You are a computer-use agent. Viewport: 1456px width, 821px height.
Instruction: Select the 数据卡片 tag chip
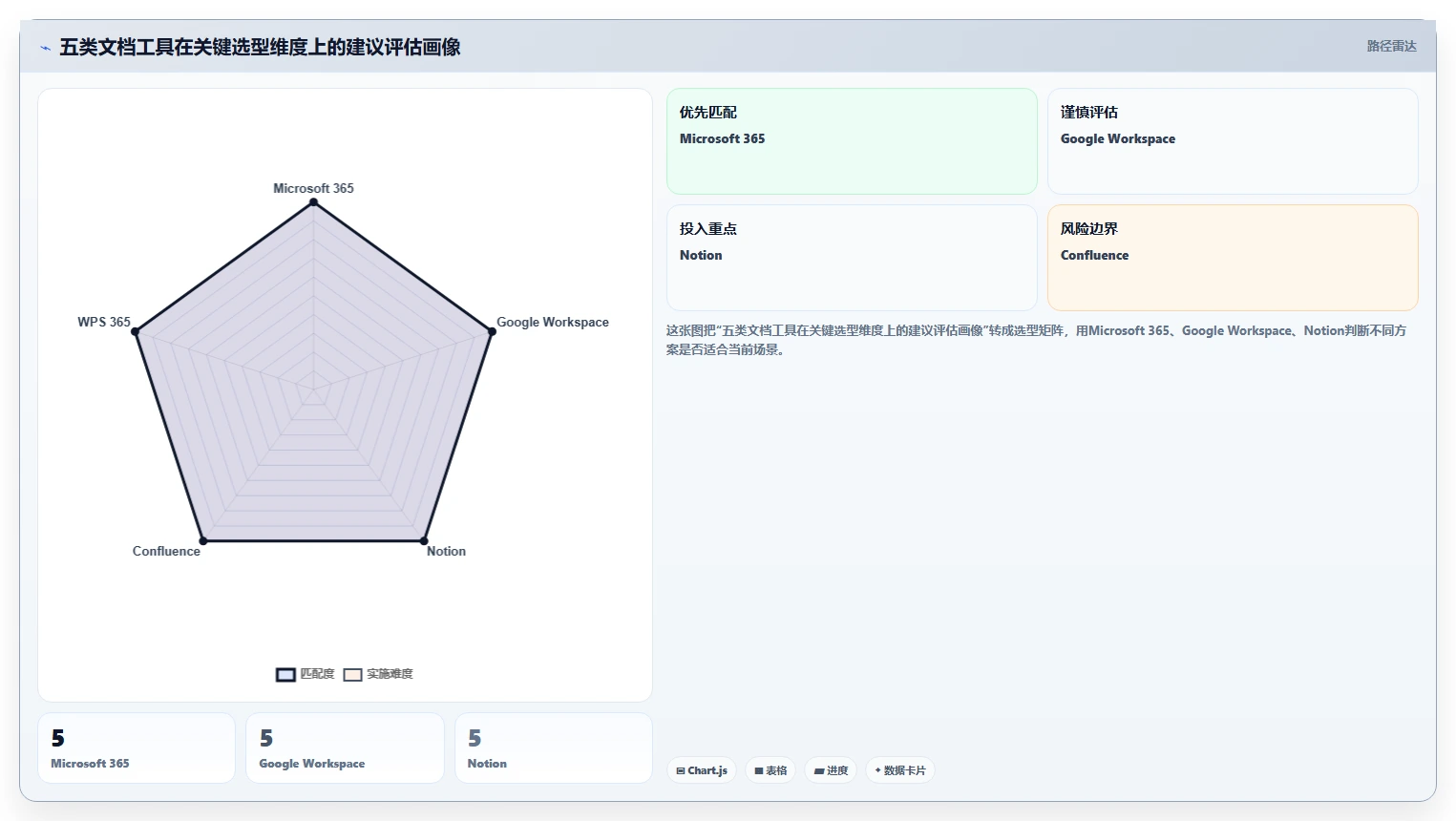900,770
